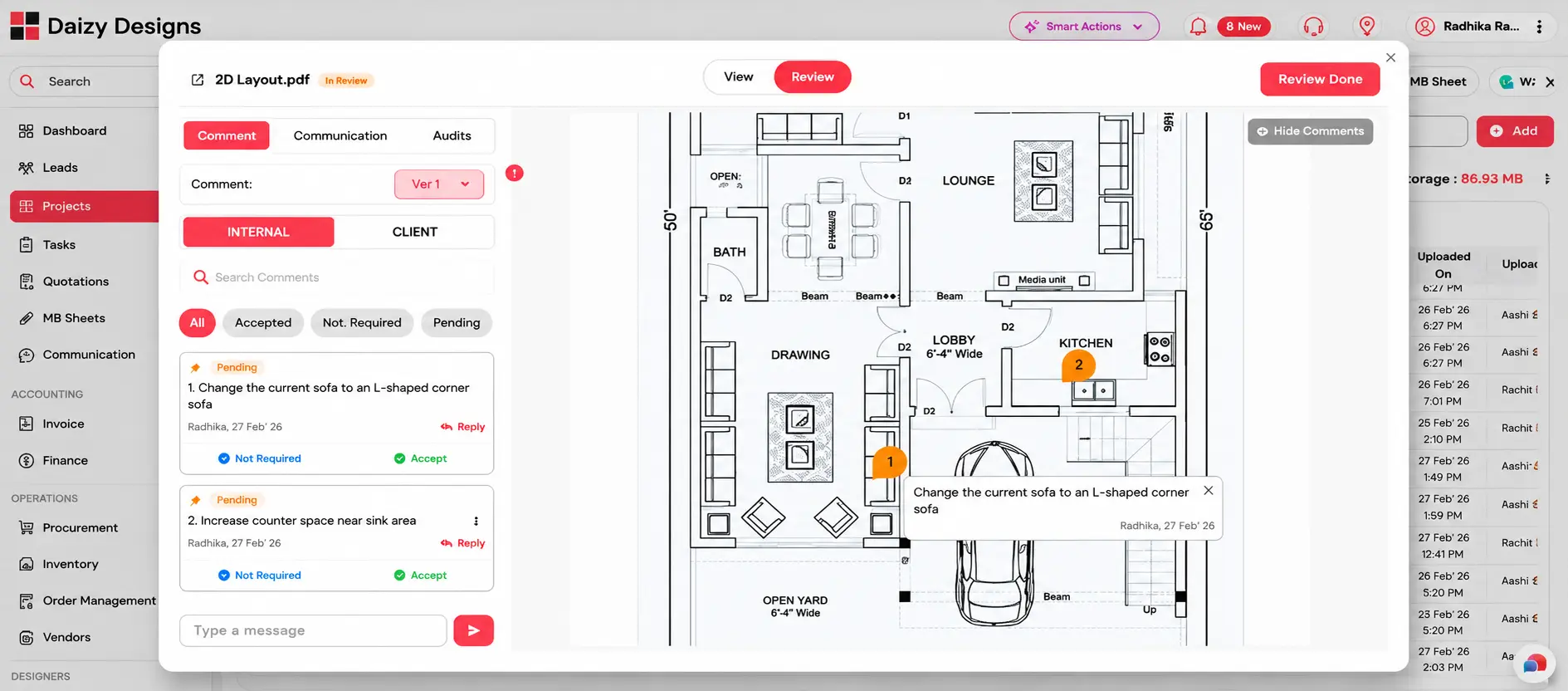Click the Review Done button
The image size is (1568, 691).
(x=1320, y=79)
